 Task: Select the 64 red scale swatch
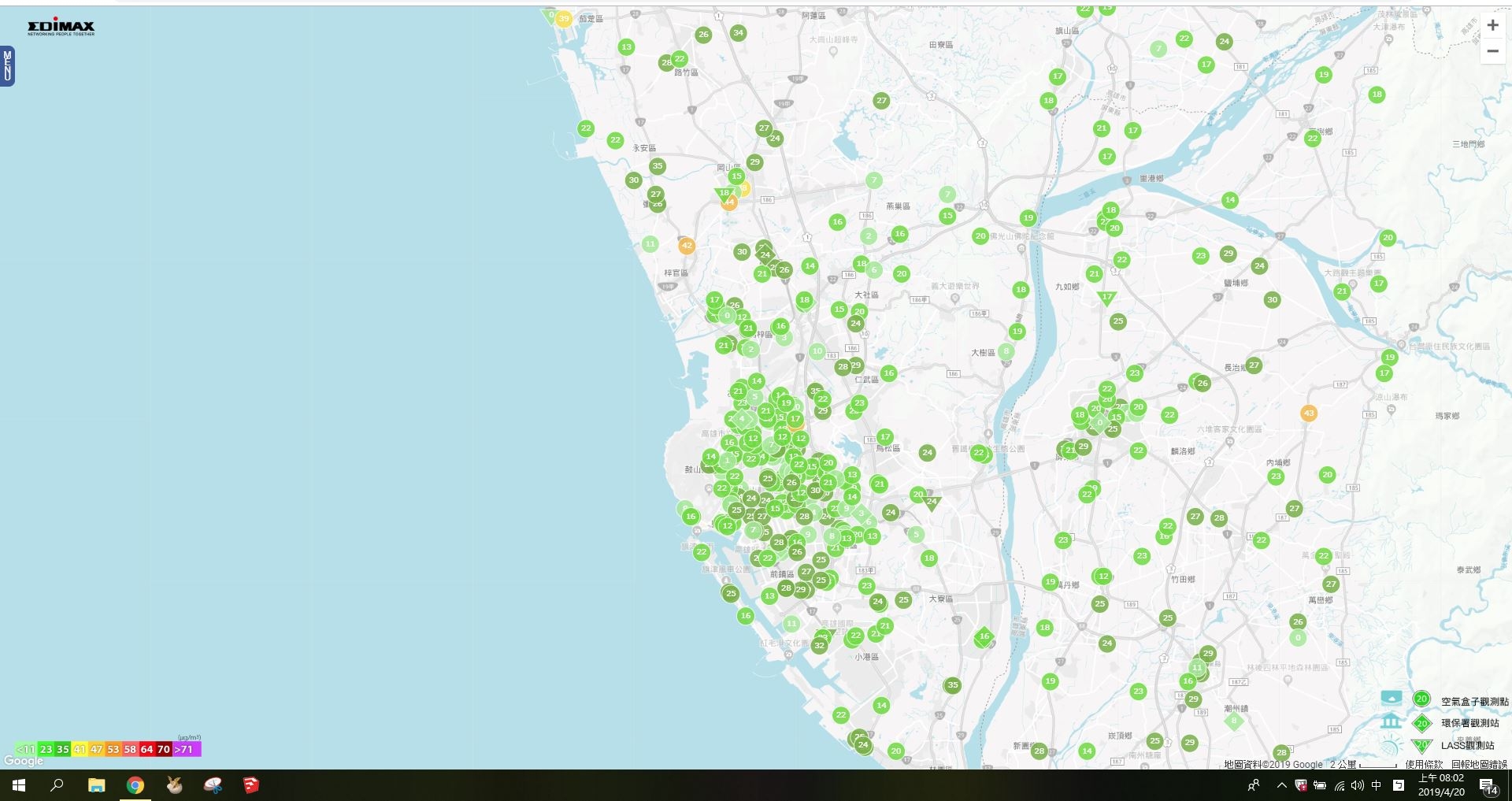click(146, 749)
